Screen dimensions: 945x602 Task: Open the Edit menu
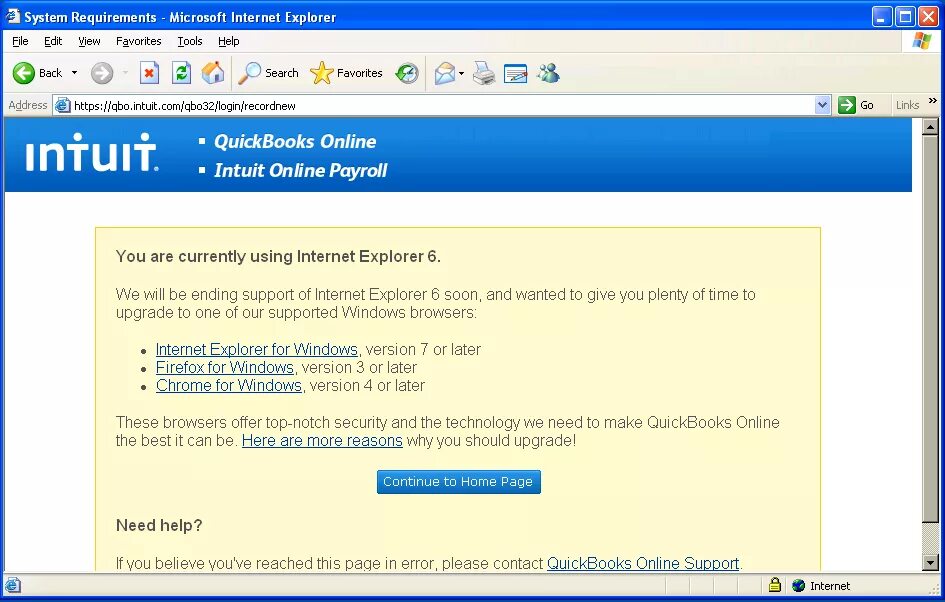pos(53,41)
